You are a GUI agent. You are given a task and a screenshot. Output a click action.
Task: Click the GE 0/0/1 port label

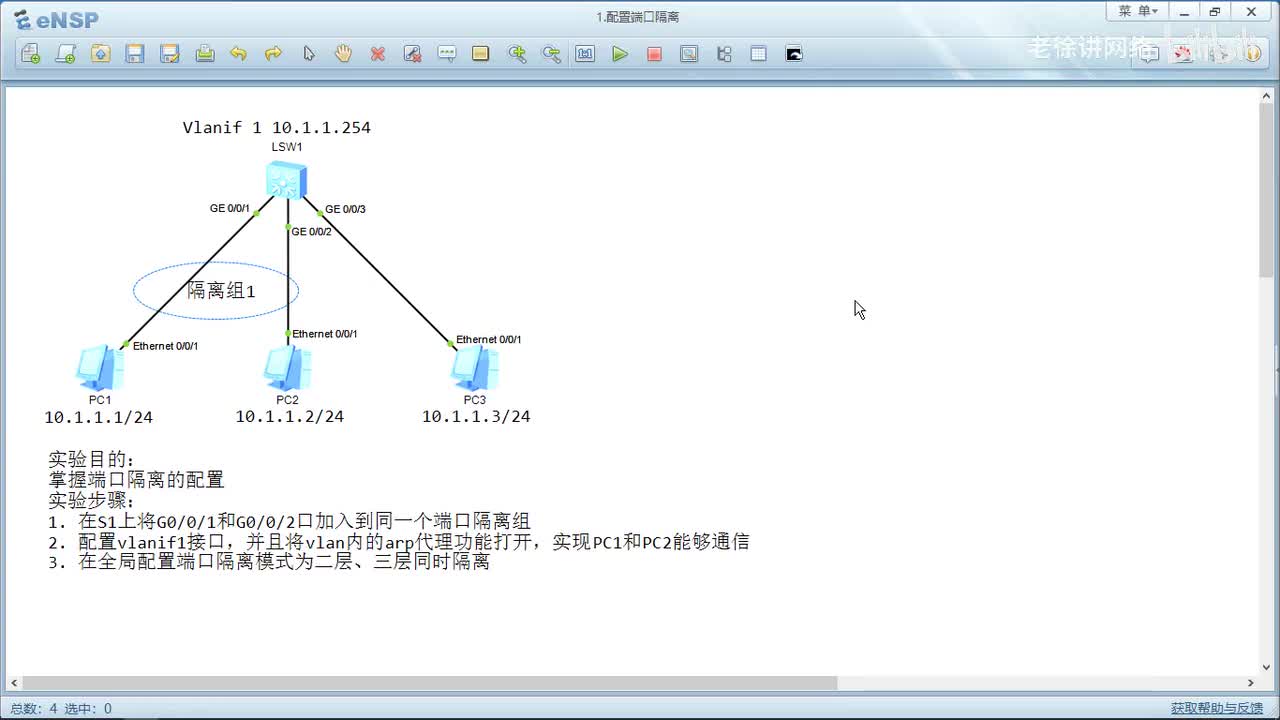coord(229,208)
